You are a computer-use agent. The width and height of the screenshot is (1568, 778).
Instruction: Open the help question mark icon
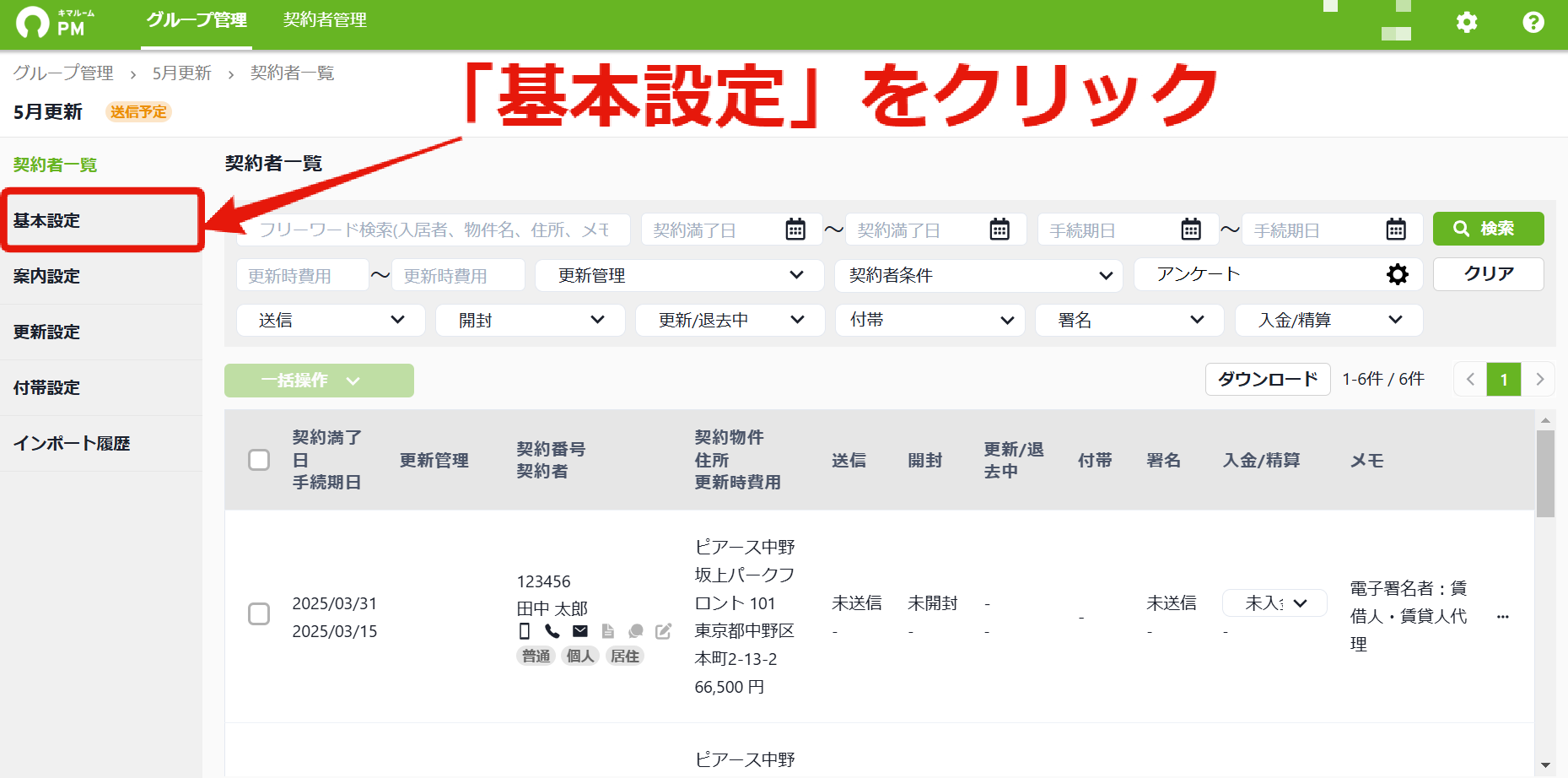click(x=1533, y=22)
